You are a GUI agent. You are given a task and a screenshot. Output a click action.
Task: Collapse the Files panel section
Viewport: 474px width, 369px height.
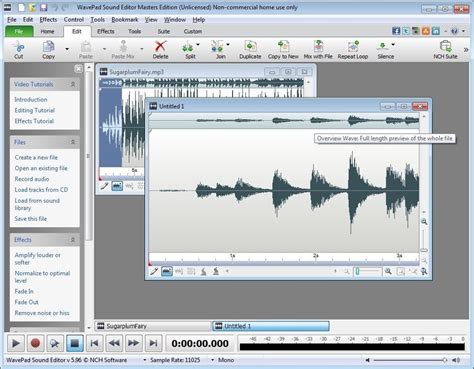[73, 142]
